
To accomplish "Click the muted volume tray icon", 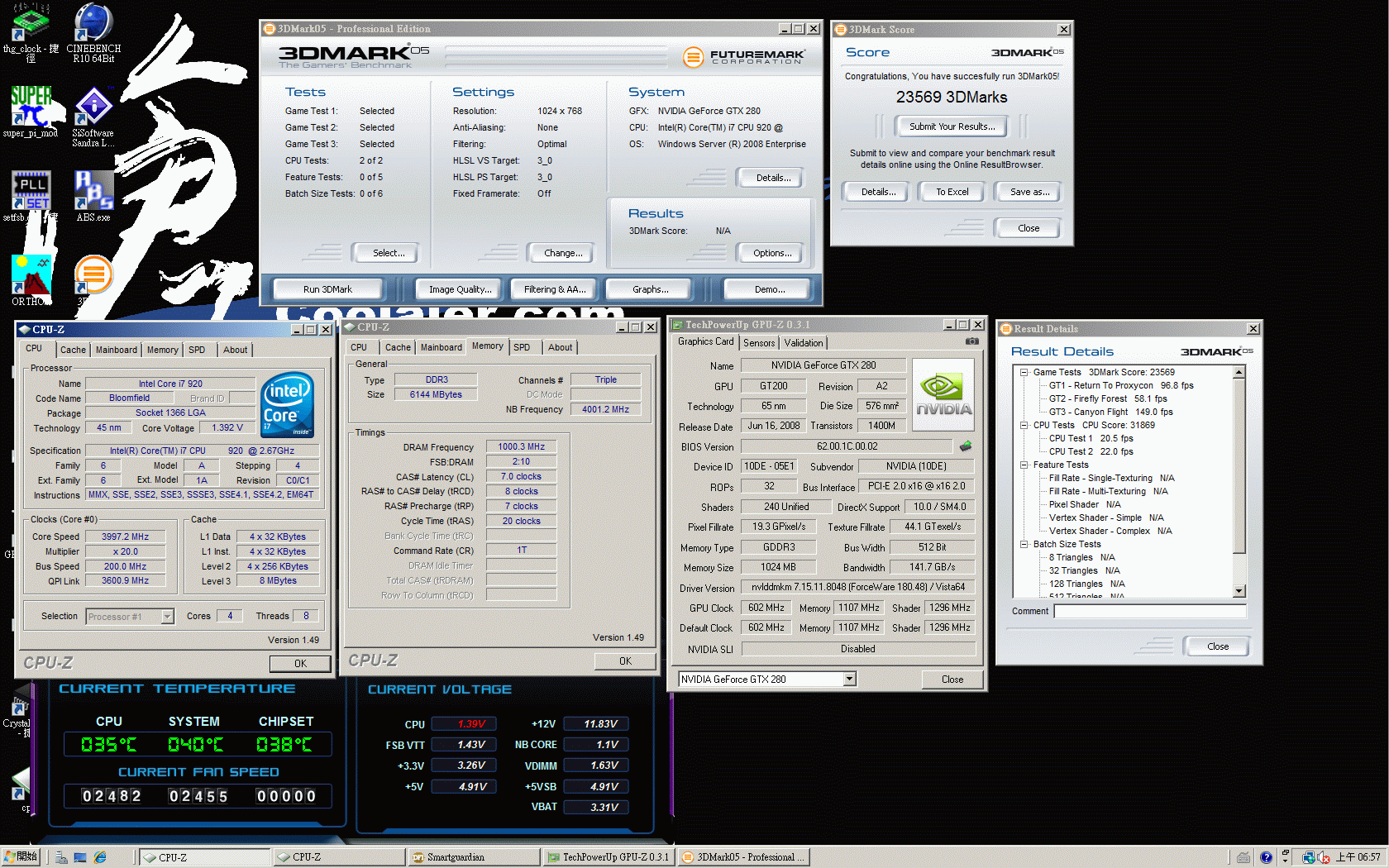I will (1324, 857).
